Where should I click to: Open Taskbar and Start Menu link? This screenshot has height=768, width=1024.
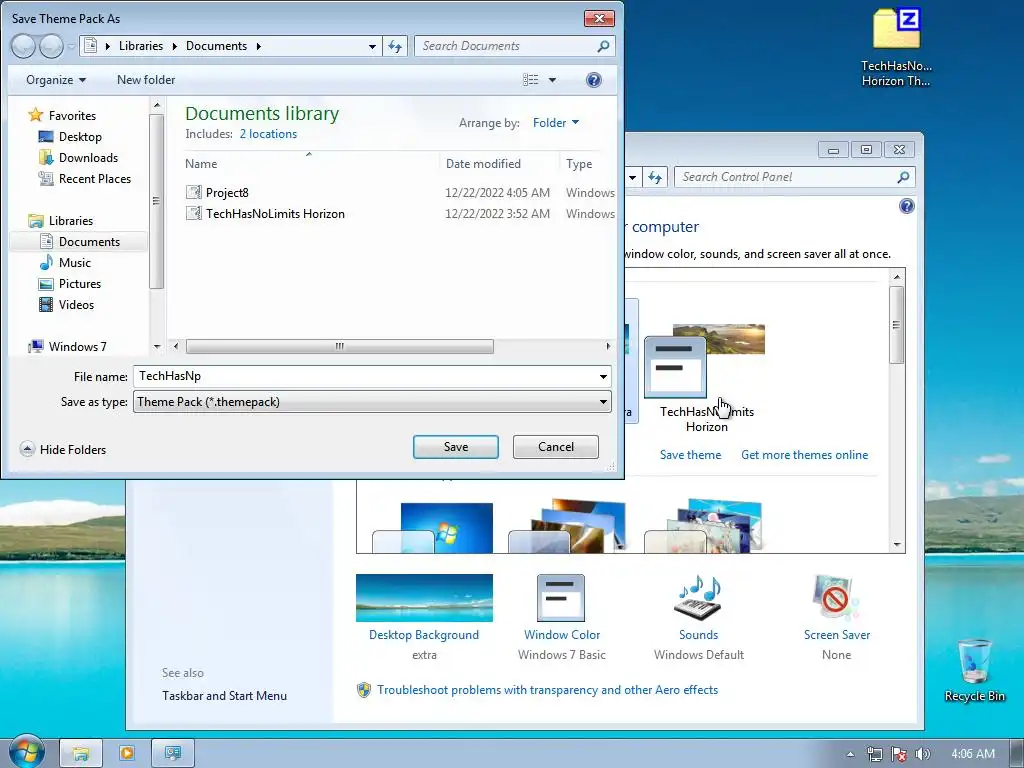224,696
